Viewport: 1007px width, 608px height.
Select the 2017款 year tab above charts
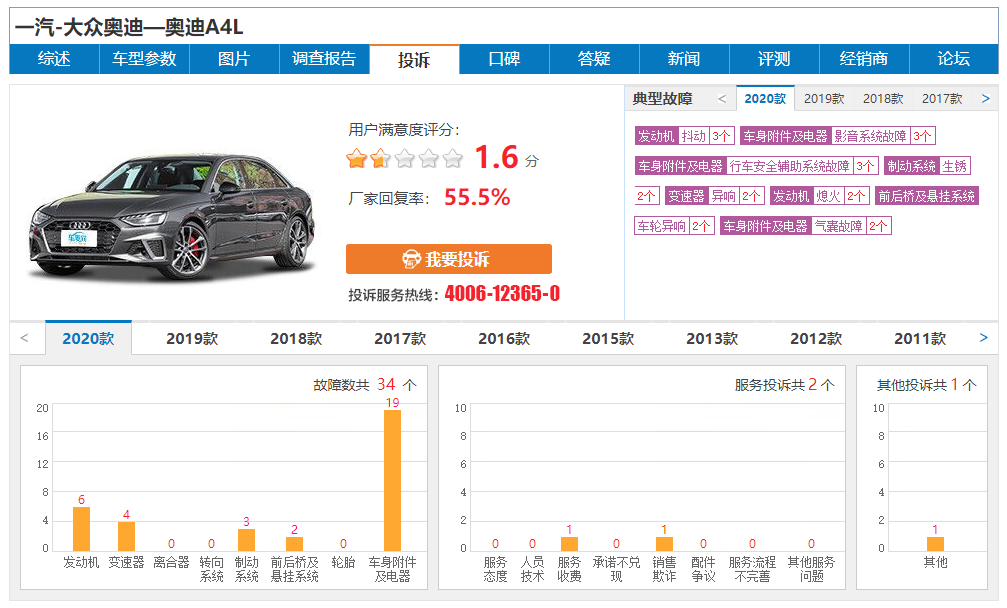click(x=400, y=338)
